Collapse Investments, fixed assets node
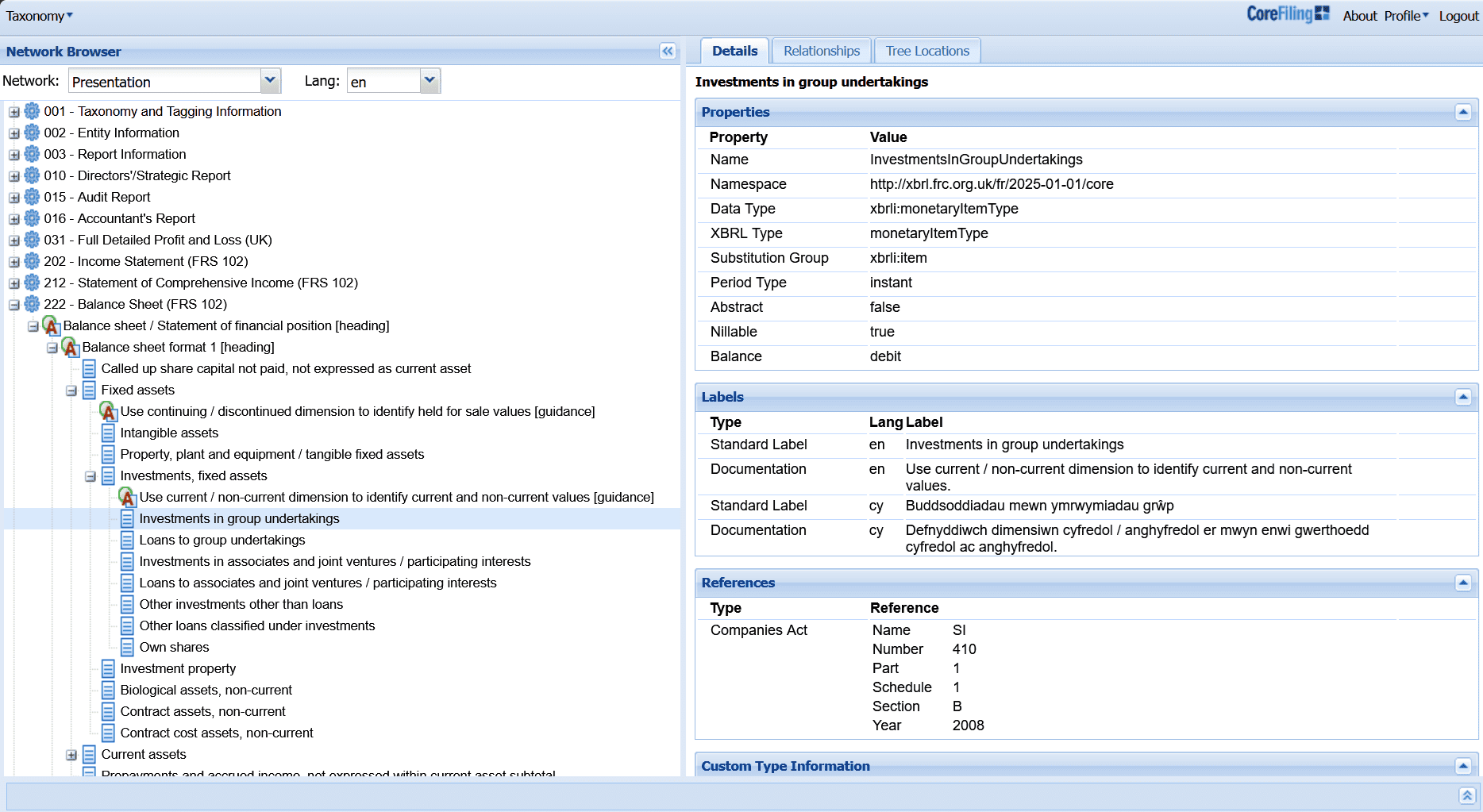This screenshot has height=812, width=1483. (91, 476)
